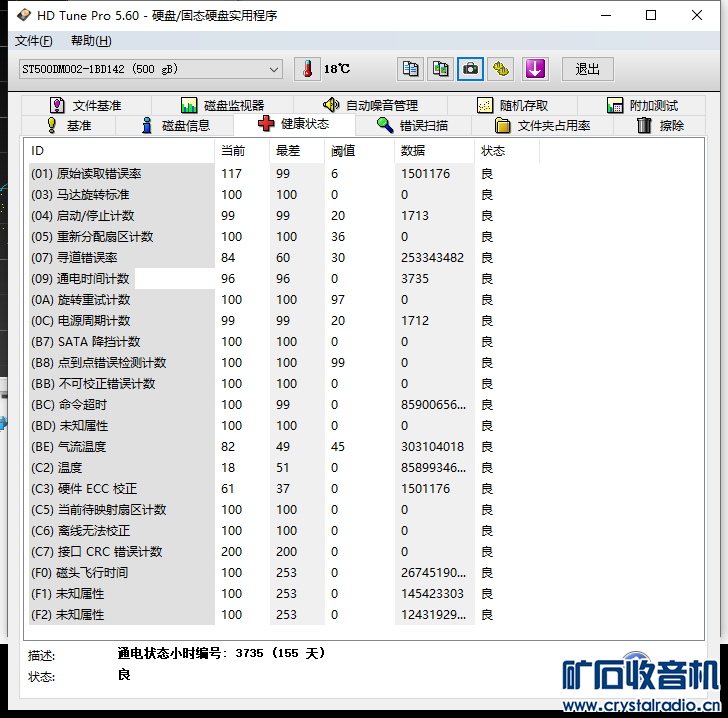Click the camera save screenshot icon
The image size is (728, 718).
470,69
